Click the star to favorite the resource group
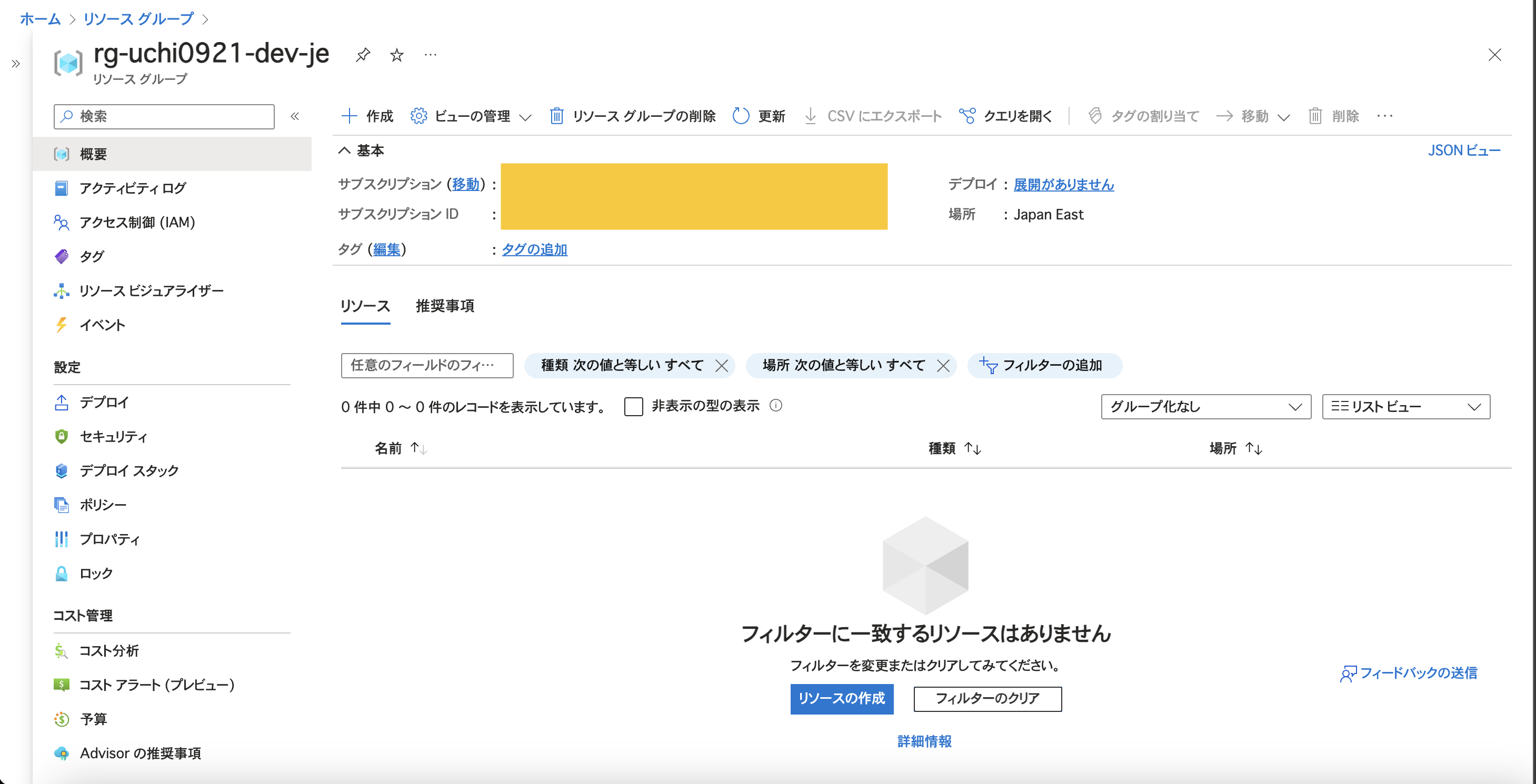 396,55
